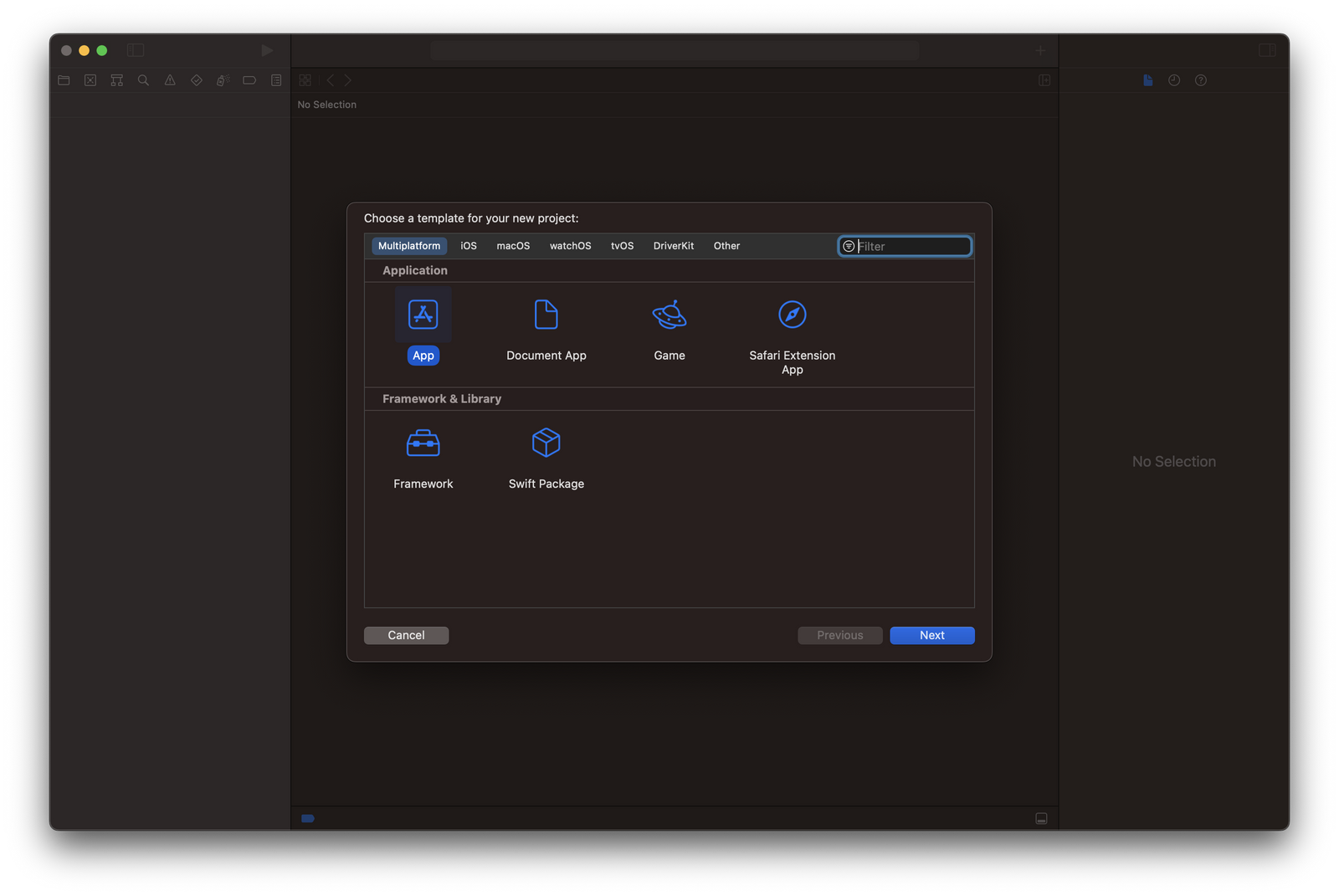1339x896 pixels.
Task: Select the Swift Package template
Action: [546, 454]
